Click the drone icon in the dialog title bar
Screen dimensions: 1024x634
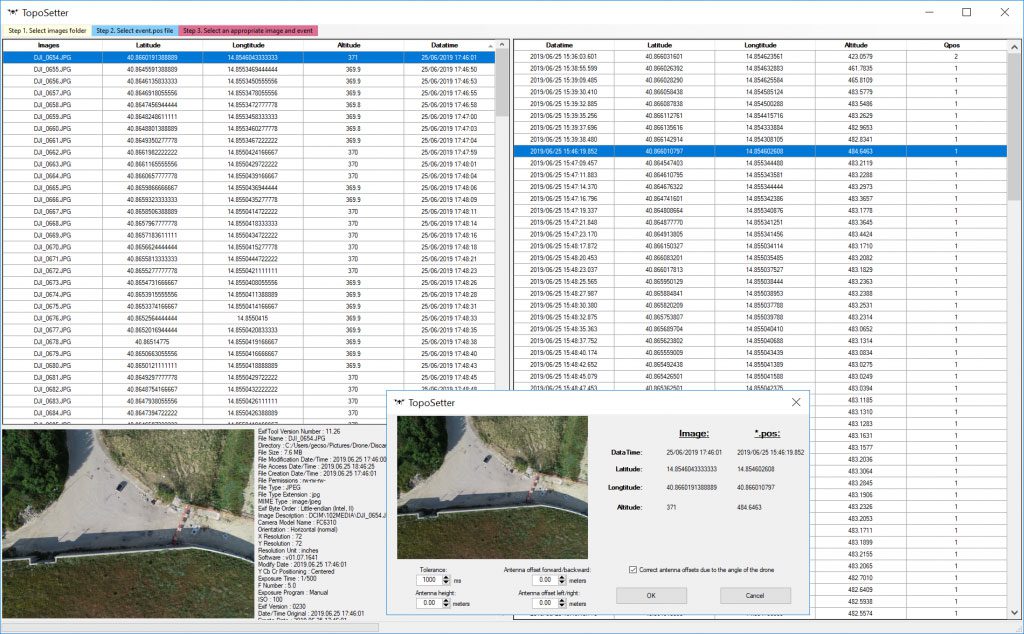click(399, 402)
